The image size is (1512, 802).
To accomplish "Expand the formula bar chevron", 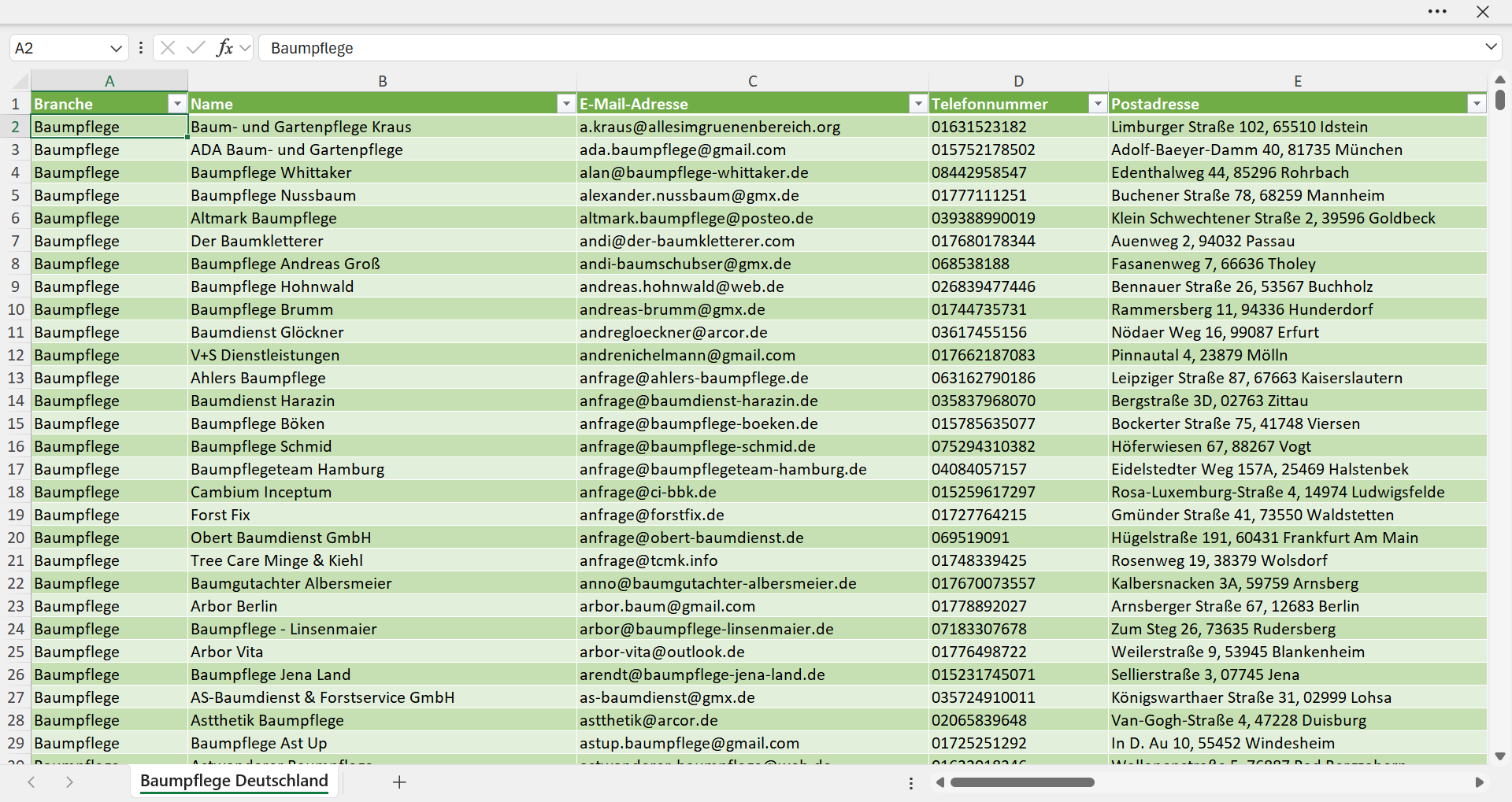I will (x=1491, y=47).
